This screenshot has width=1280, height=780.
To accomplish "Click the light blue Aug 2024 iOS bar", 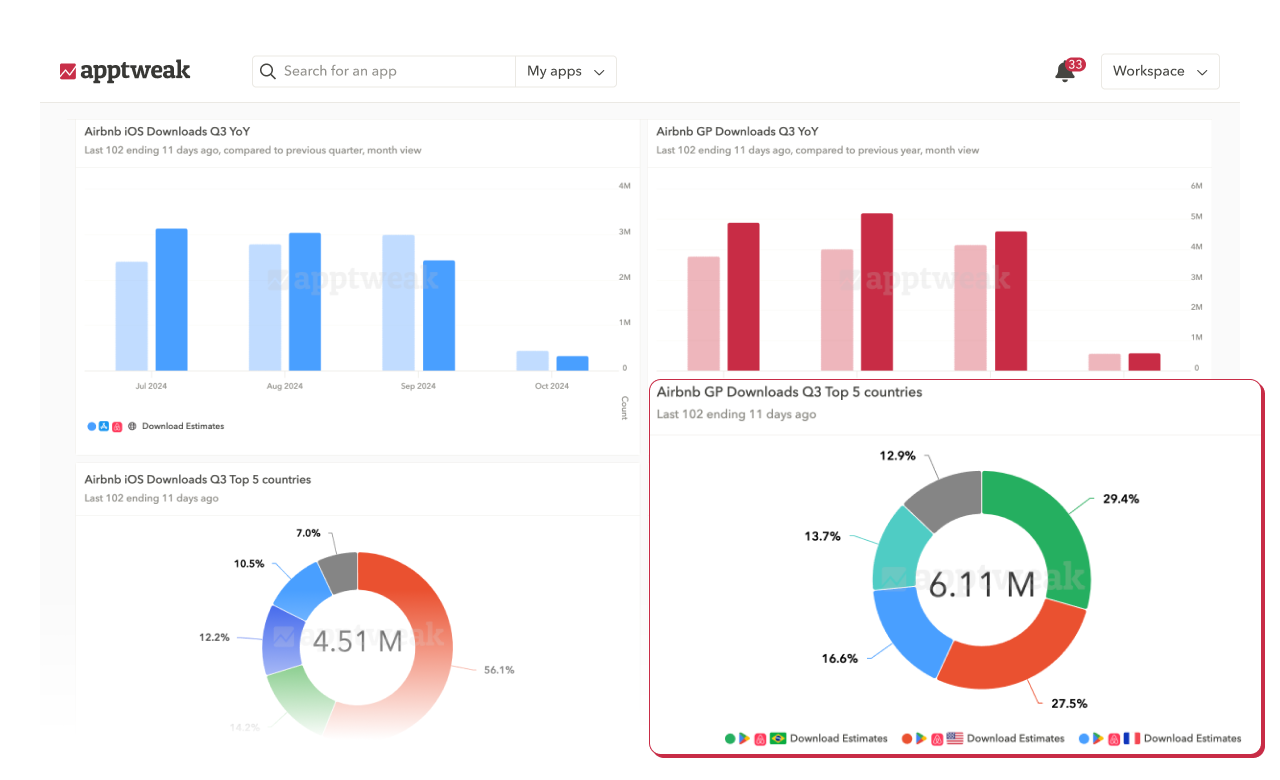I will [x=265, y=308].
